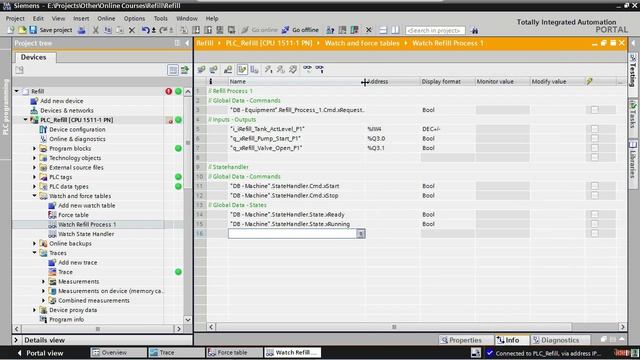Click the Undo arrow icon
Screen dimensions: 640x360
coord(145,30)
